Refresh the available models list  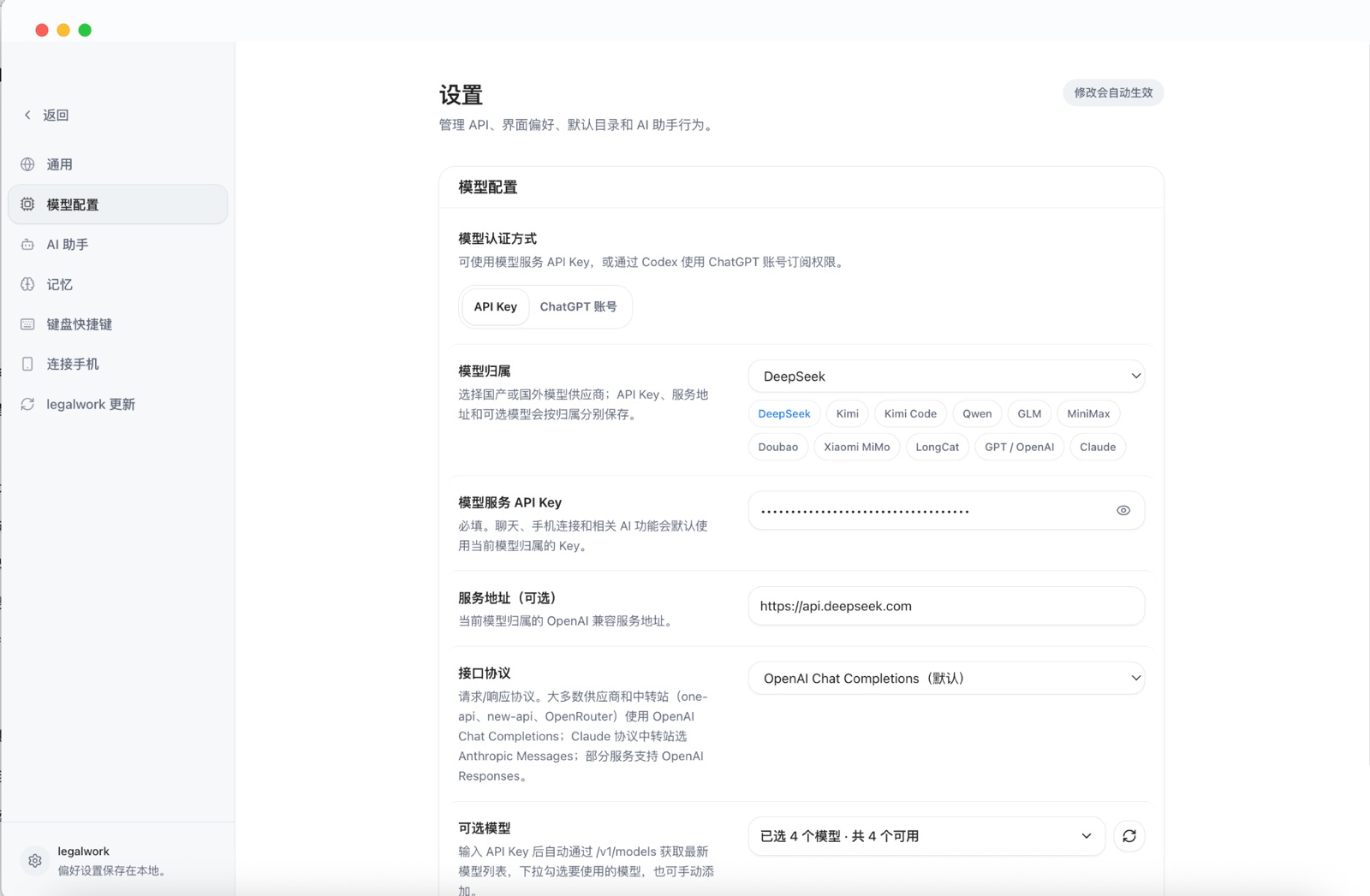tap(1129, 836)
